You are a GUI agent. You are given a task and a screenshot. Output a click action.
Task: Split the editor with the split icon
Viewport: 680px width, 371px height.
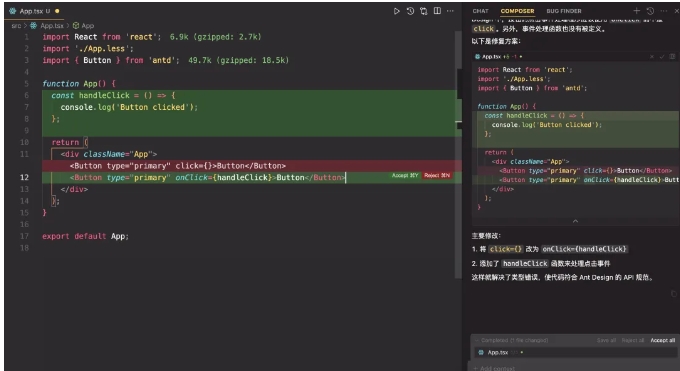point(437,11)
